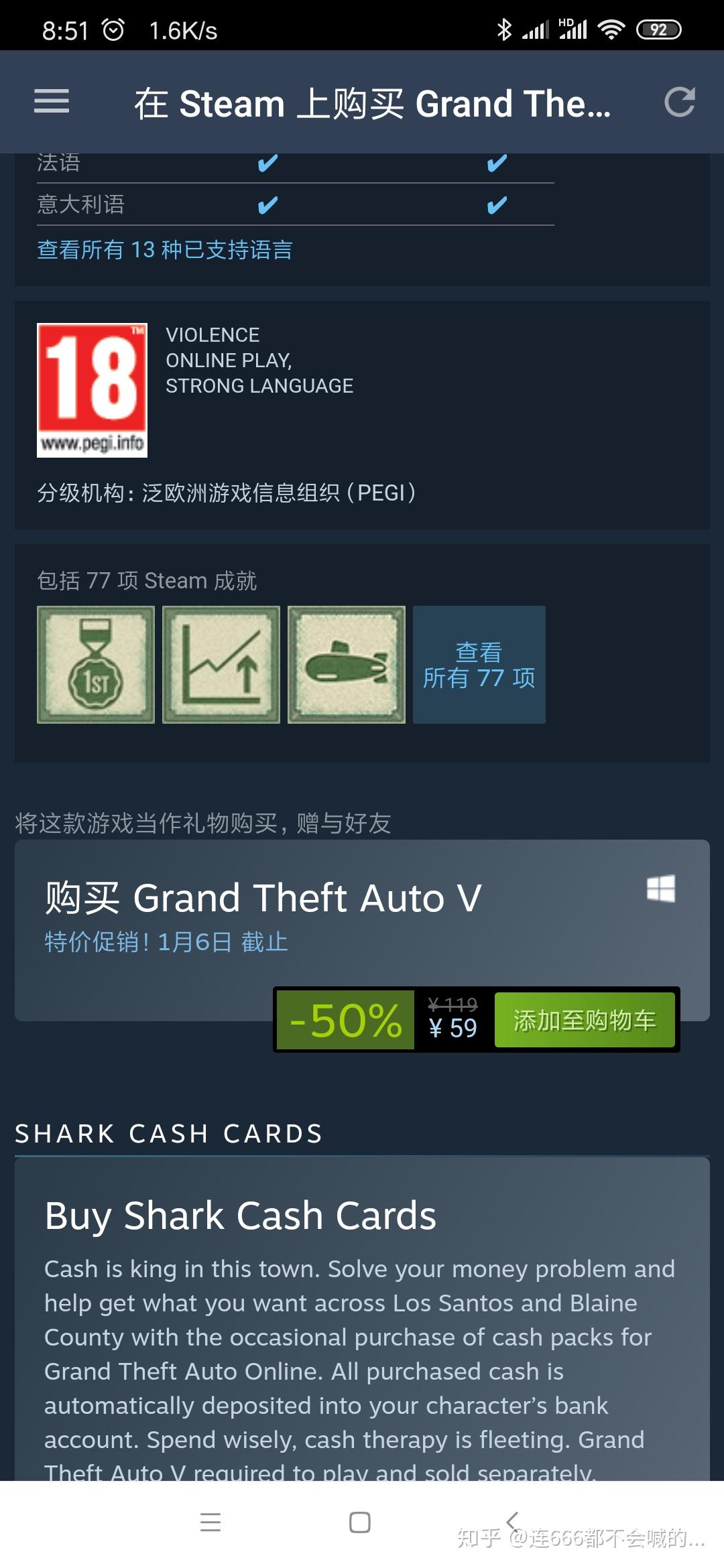Open the Buy Shark Cash Cards heading
This screenshot has width=724, height=1568.
click(241, 1216)
